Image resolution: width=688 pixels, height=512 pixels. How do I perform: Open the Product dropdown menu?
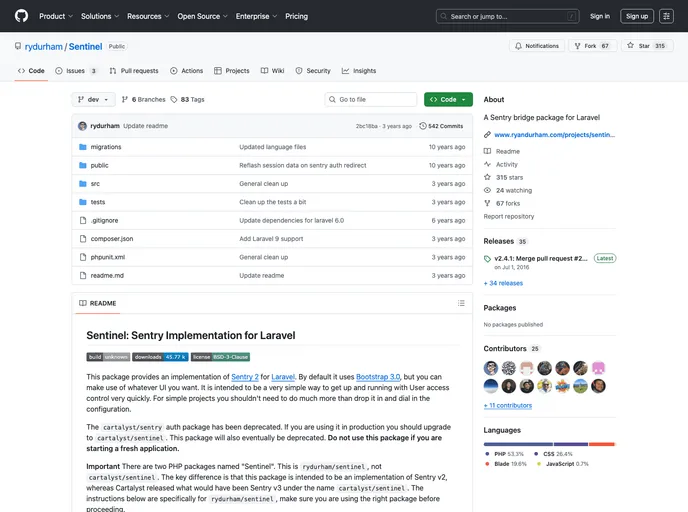coord(56,16)
